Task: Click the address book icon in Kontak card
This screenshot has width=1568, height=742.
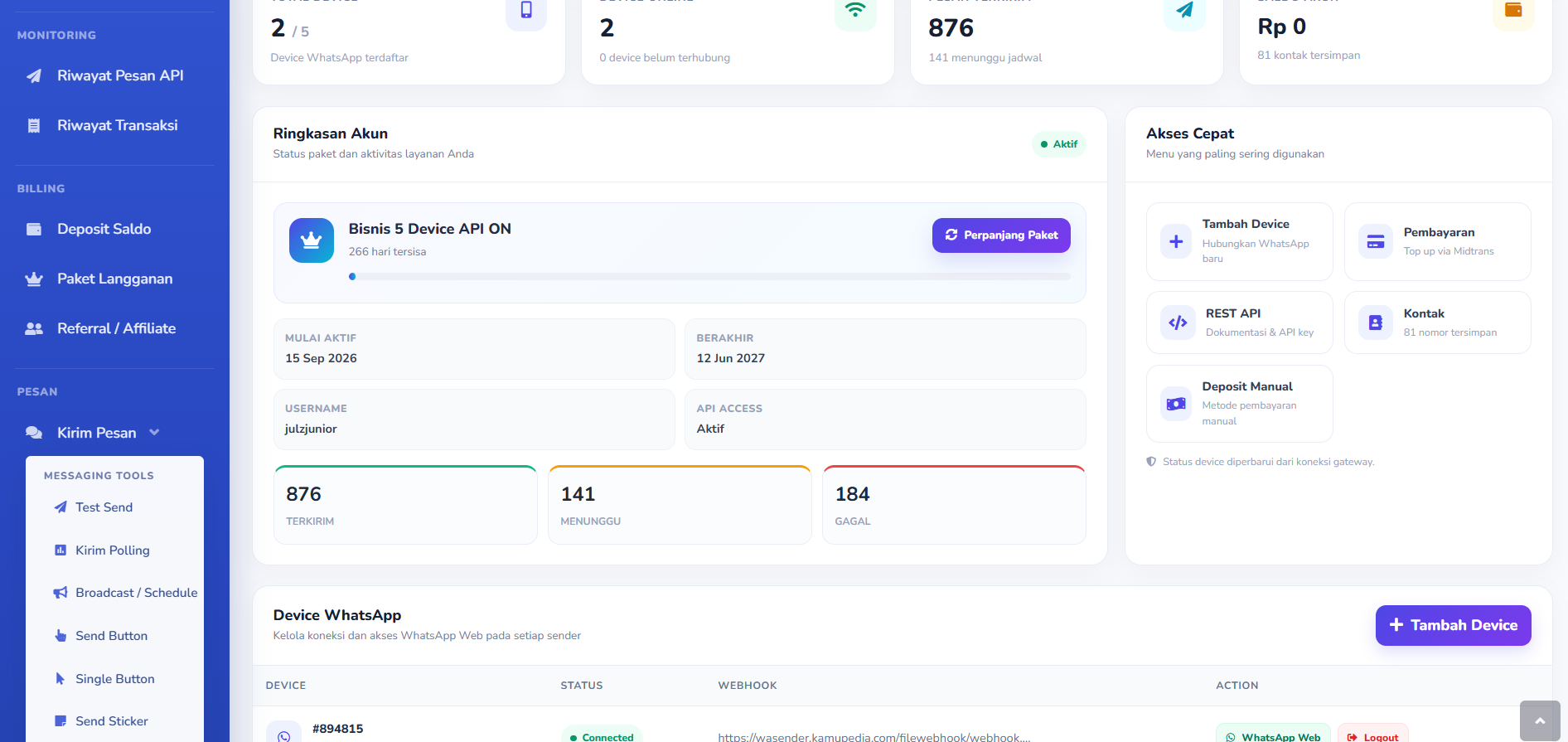Action: pyautogui.click(x=1376, y=323)
